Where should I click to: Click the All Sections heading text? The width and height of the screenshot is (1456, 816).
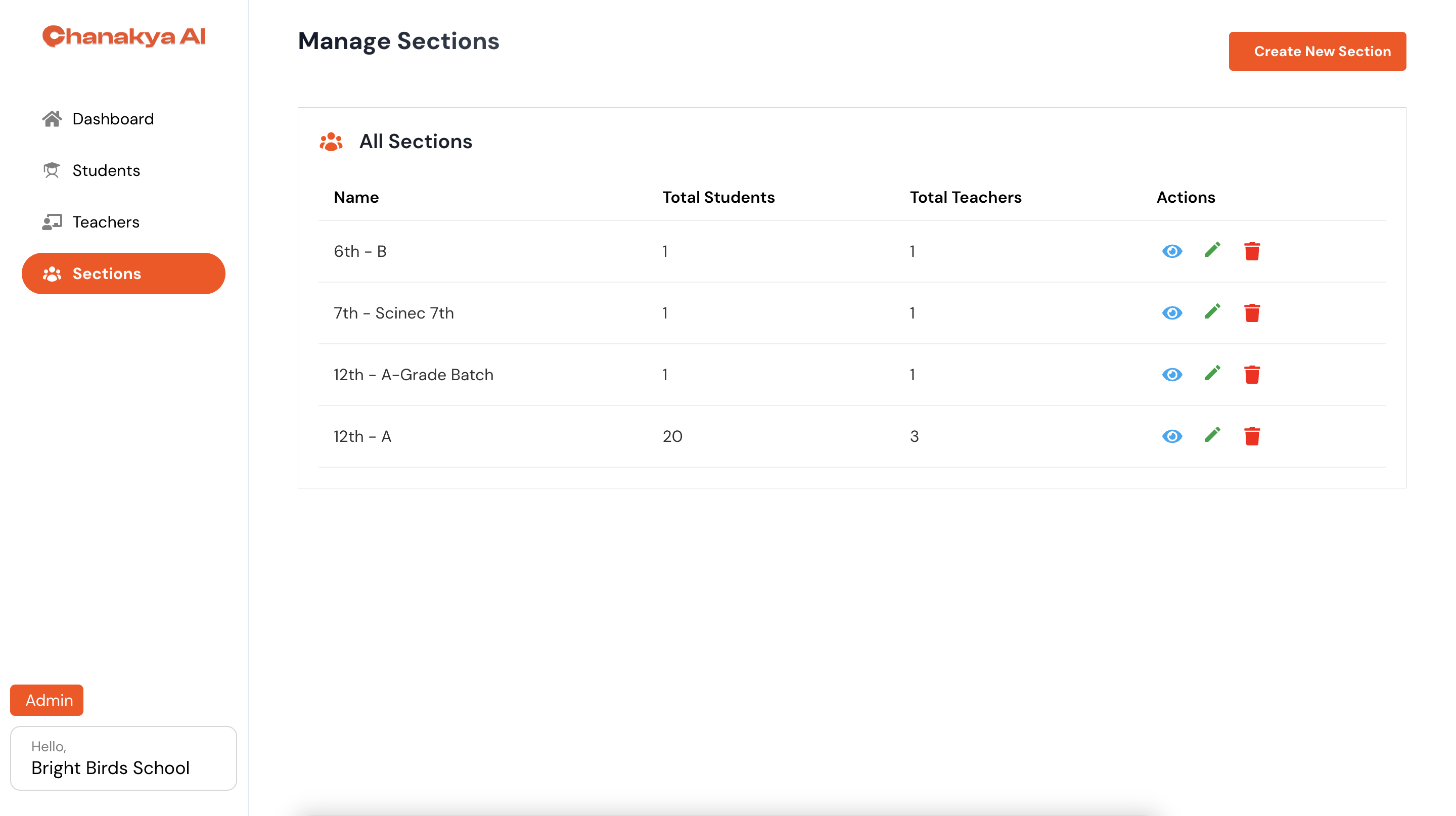pyautogui.click(x=416, y=141)
